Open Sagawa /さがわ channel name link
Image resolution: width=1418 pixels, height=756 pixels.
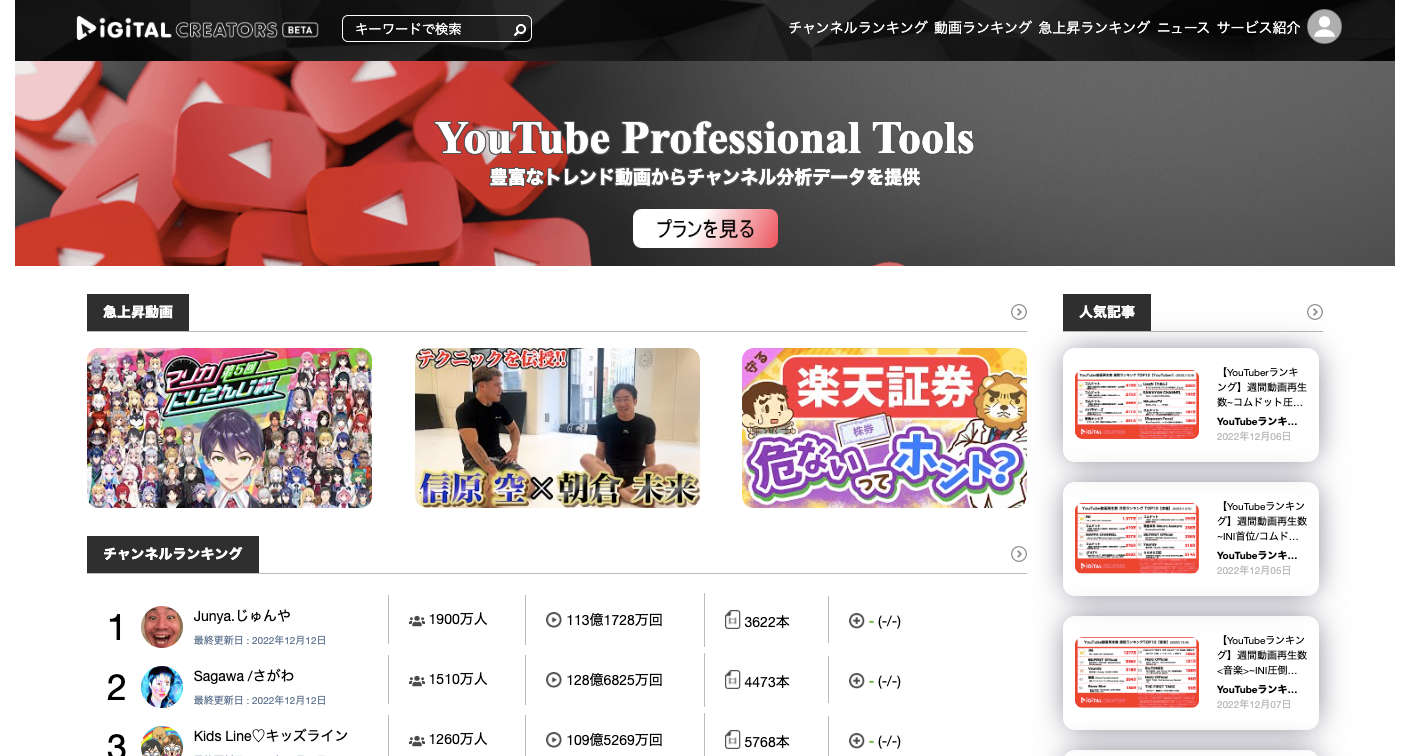[x=244, y=676]
